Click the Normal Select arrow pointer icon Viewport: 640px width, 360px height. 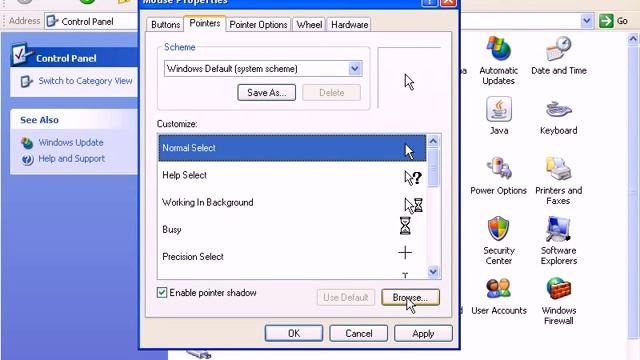click(409, 151)
